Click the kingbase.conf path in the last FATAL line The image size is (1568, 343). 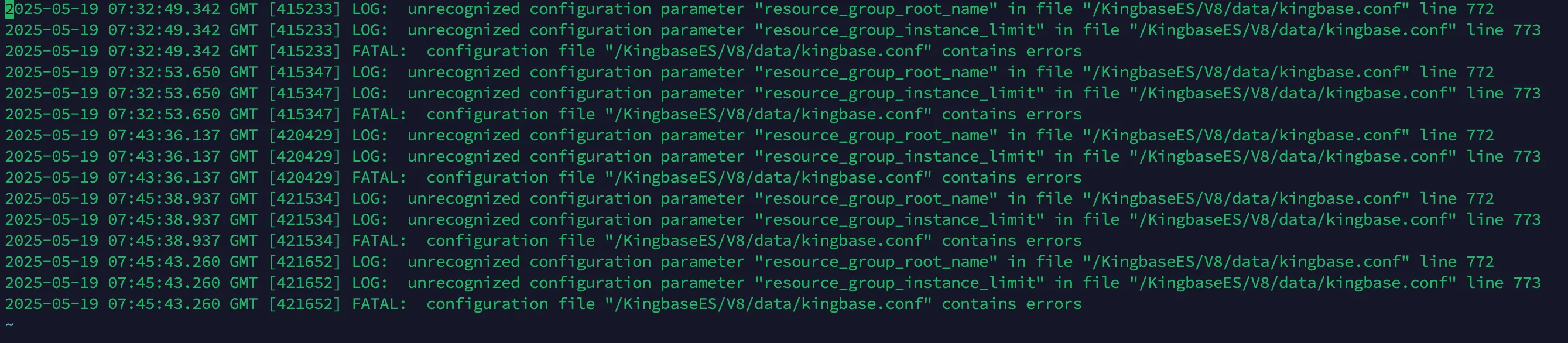pyautogui.click(x=768, y=304)
